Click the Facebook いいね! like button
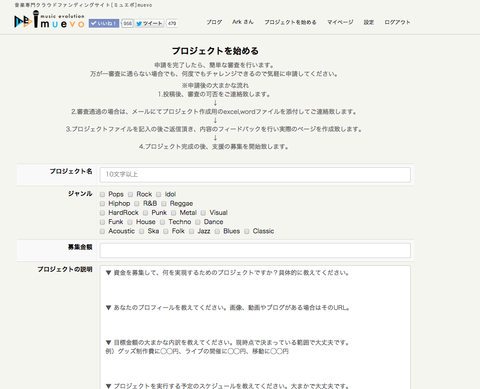480x389 pixels. click(x=104, y=23)
